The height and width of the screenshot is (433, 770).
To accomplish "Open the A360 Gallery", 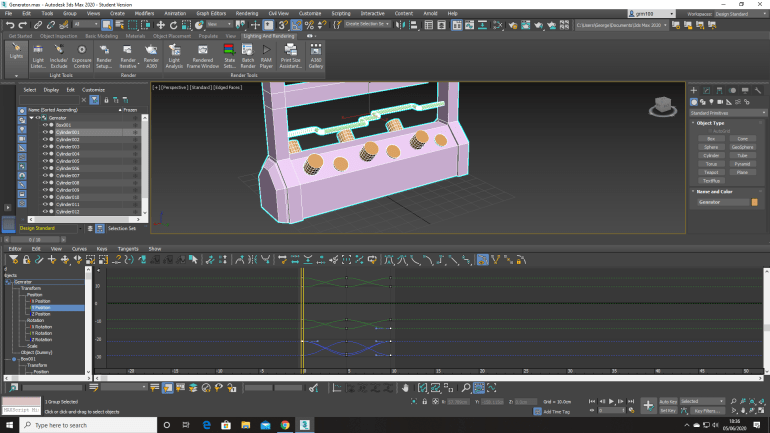I will coord(316,56).
